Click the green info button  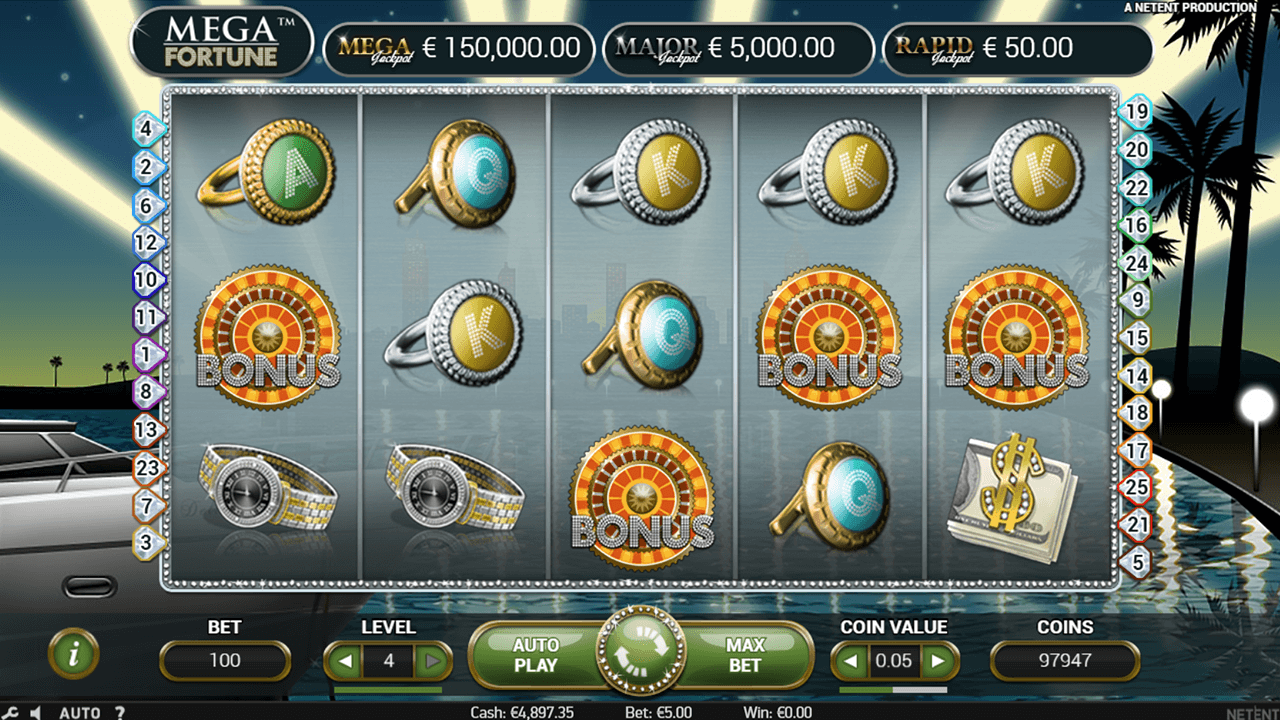coord(73,654)
